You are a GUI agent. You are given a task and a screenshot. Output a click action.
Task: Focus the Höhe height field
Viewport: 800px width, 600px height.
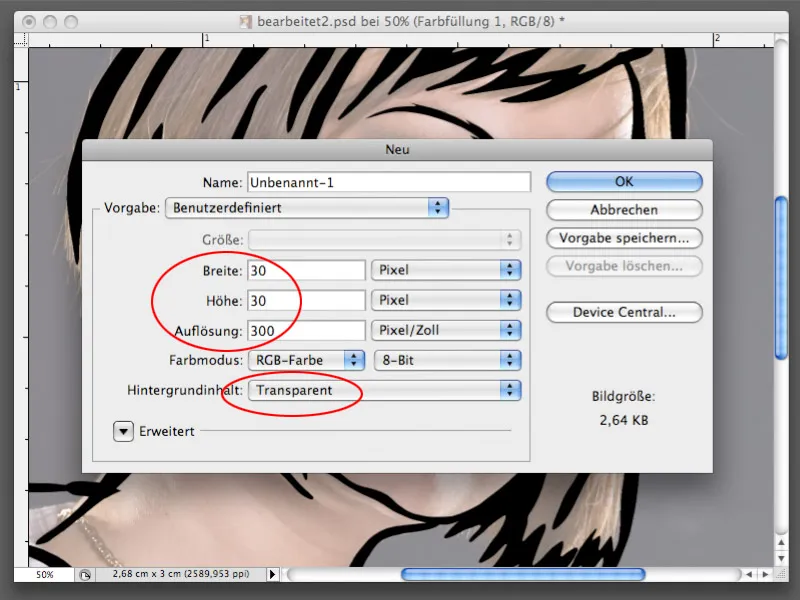coord(307,301)
